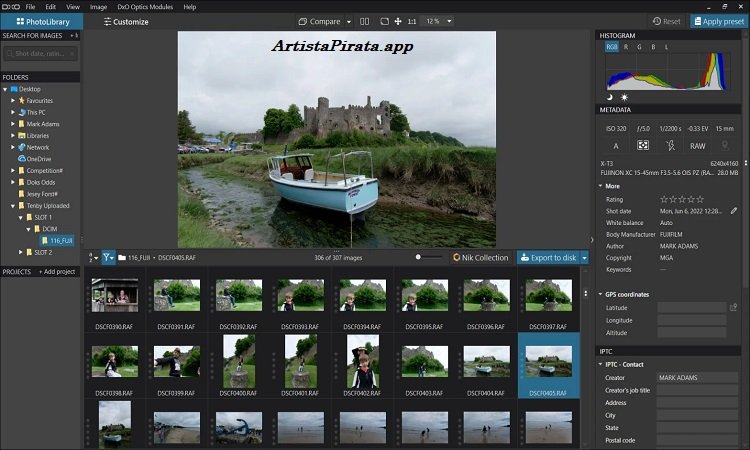The width and height of the screenshot is (750, 450).
Task: Click the 1:1 zoom icon
Action: [412, 21]
